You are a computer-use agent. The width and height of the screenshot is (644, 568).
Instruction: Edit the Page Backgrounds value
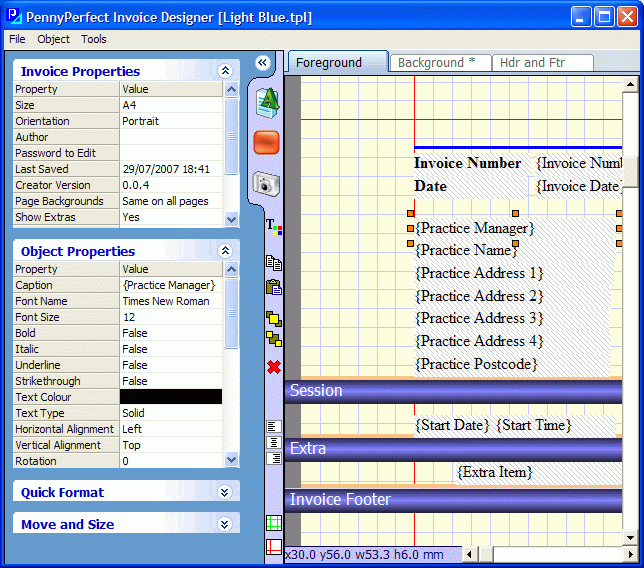click(x=171, y=201)
